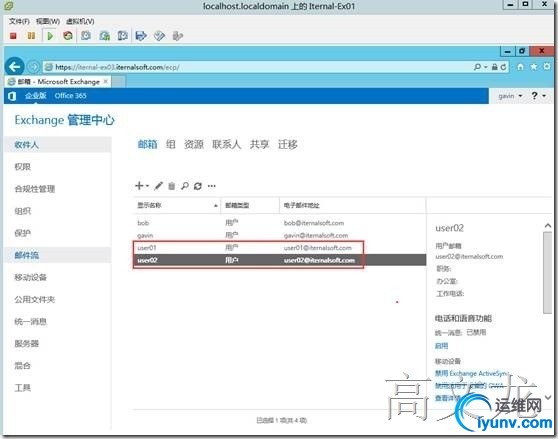Click the take snapshot icon

click(x=86, y=36)
